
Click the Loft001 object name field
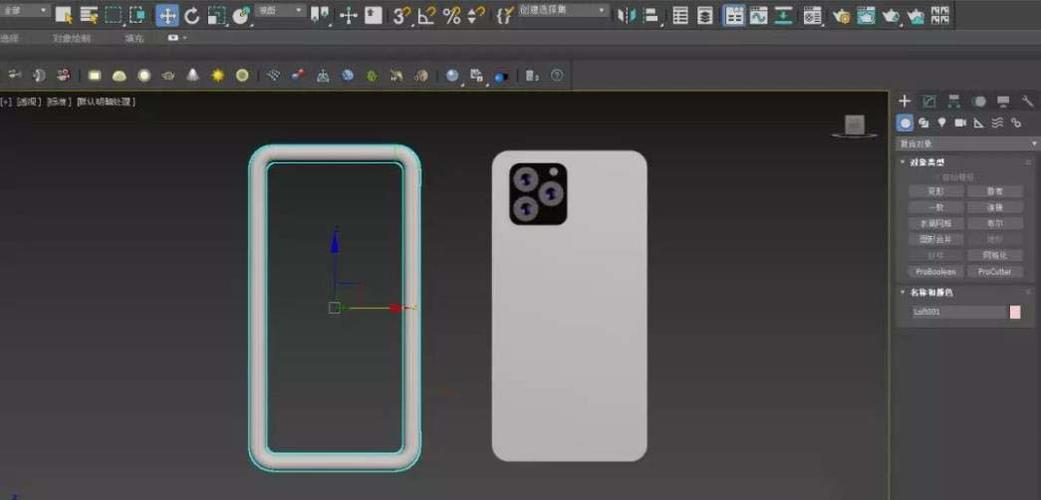(x=959, y=312)
